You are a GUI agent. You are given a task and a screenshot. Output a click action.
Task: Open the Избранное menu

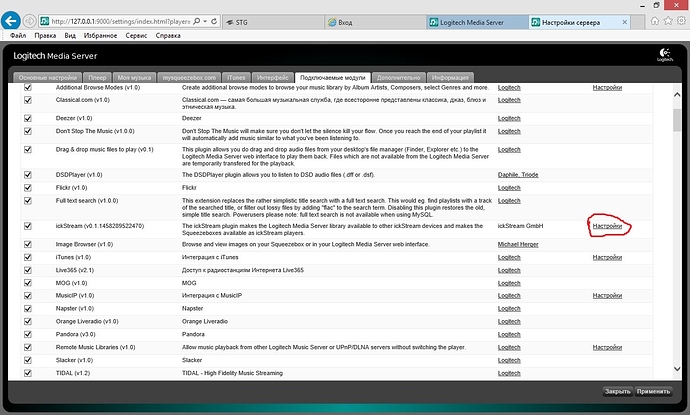point(100,36)
